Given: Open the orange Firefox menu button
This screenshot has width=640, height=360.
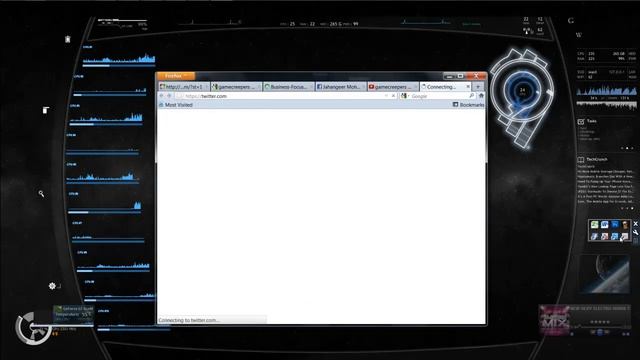Looking at the screenshot, I should tap(176, 76).
